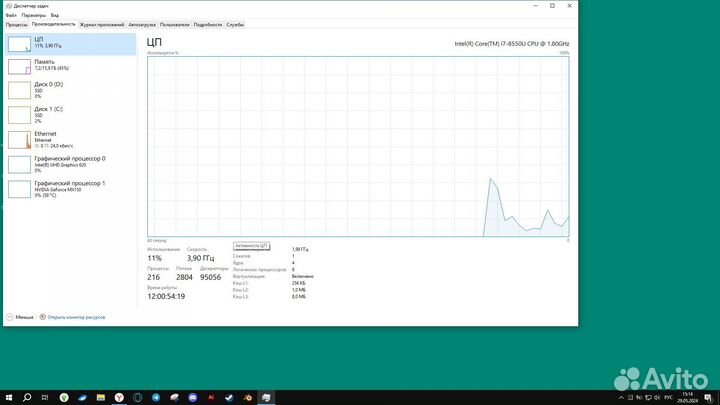
Task: Open Telegram from the taskbar
Action: (156, 398)
